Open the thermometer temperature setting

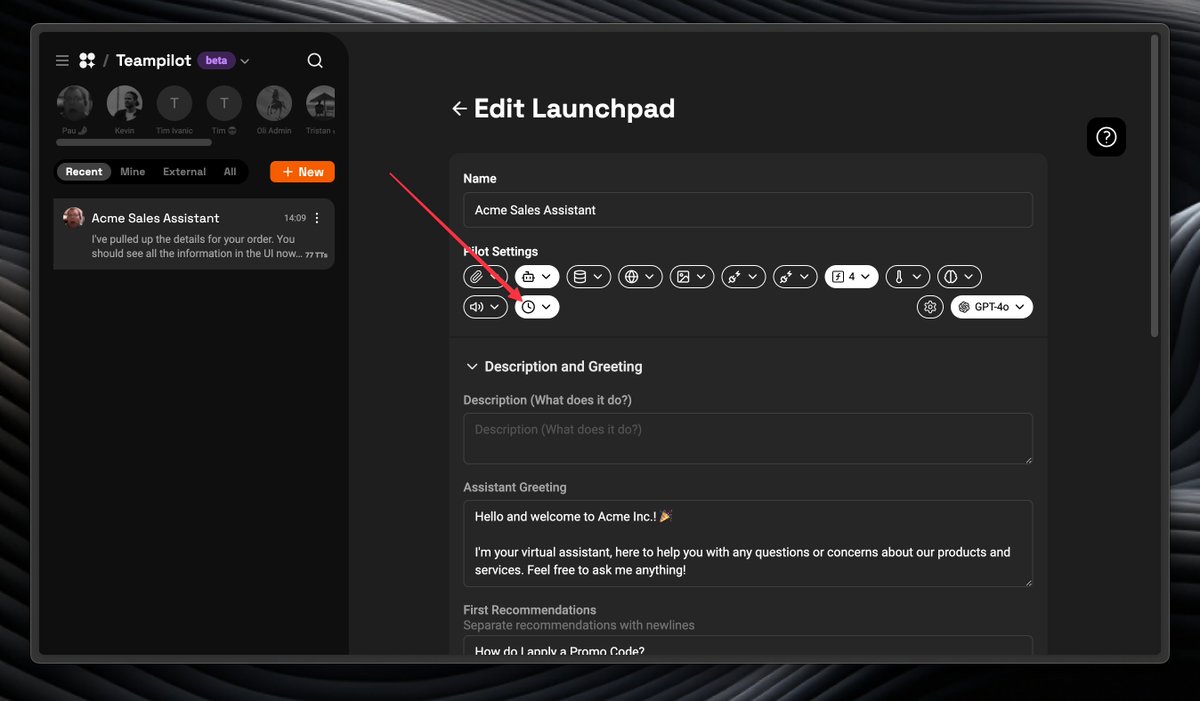[x=908, y=277]
